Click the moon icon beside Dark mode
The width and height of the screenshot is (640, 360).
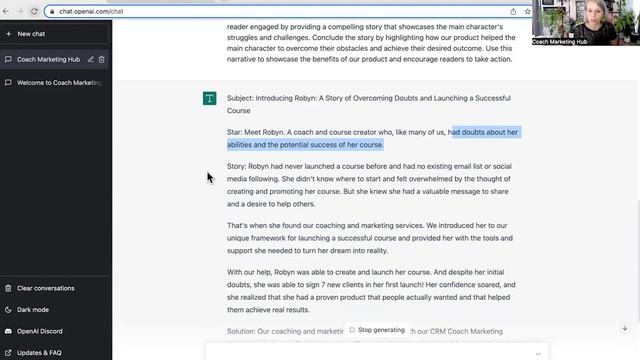[8, 310]
